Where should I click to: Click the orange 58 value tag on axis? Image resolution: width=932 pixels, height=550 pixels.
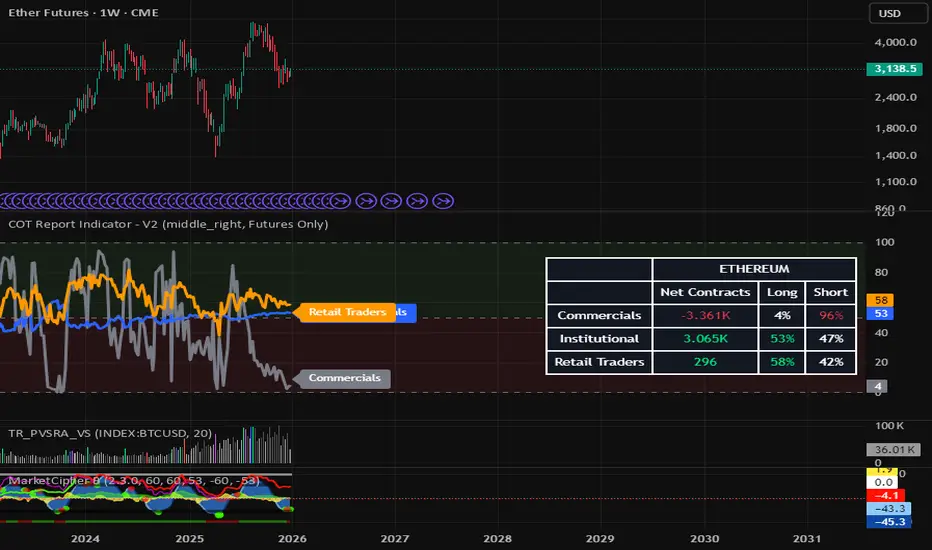point(881,300)
